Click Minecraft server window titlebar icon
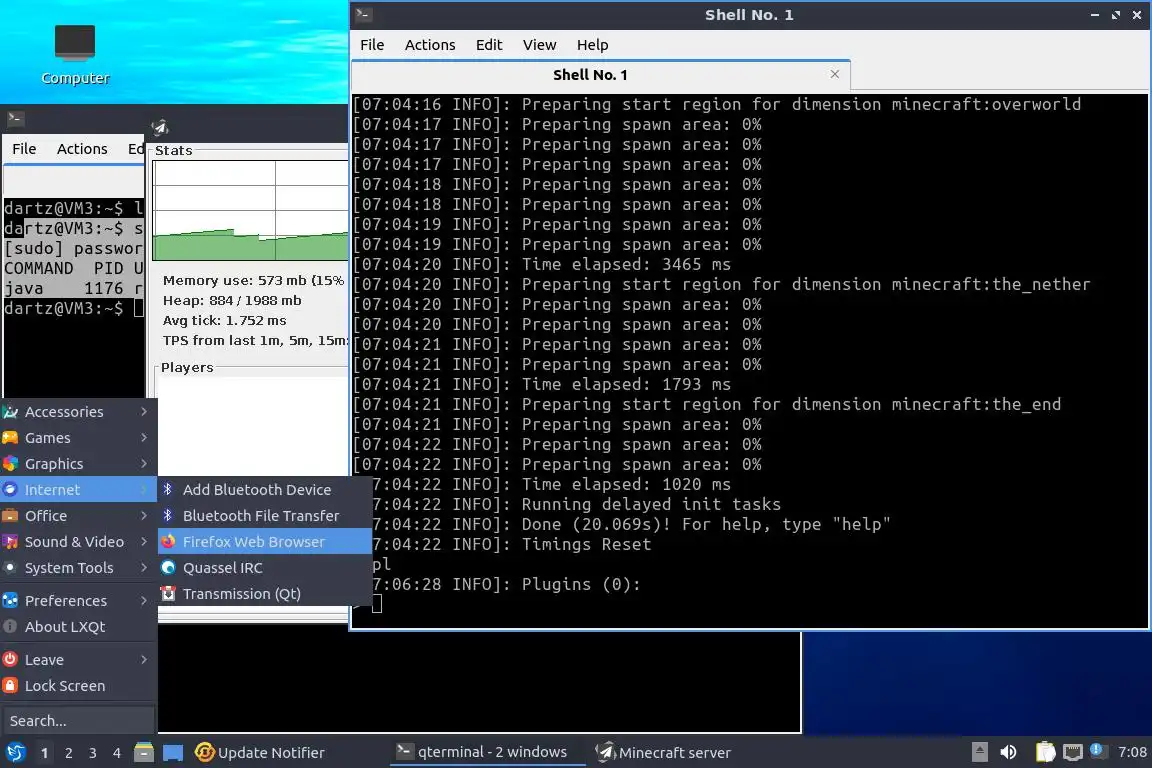 pos(160,127)
